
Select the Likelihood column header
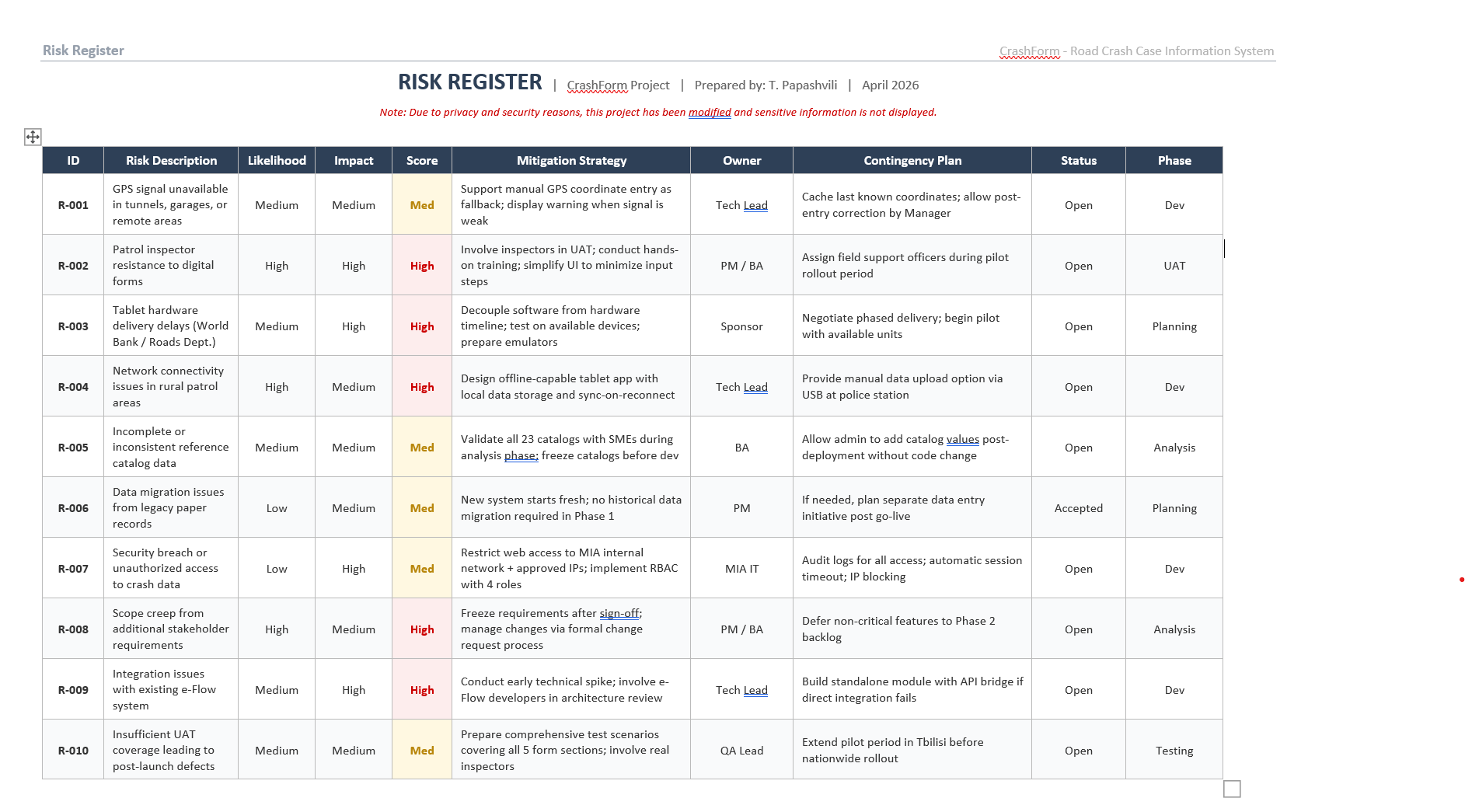pyautogui.click(x=277, y=161)
